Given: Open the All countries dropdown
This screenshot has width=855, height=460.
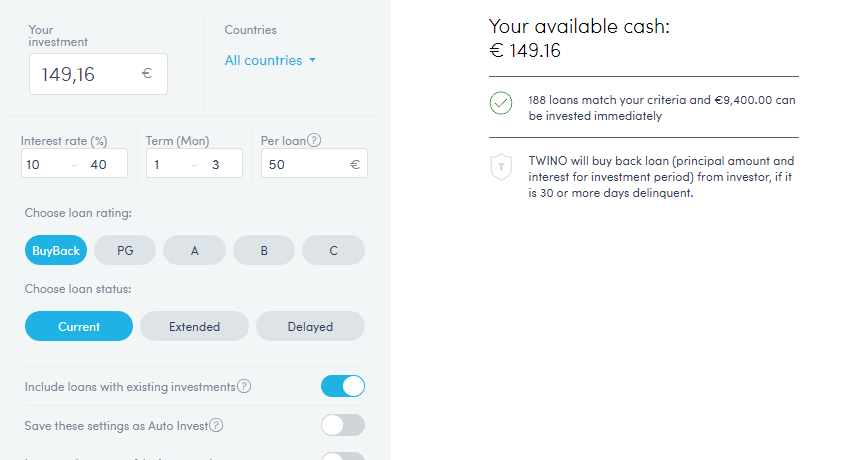Looking at the screenshot, I should (x=270, y=60).
